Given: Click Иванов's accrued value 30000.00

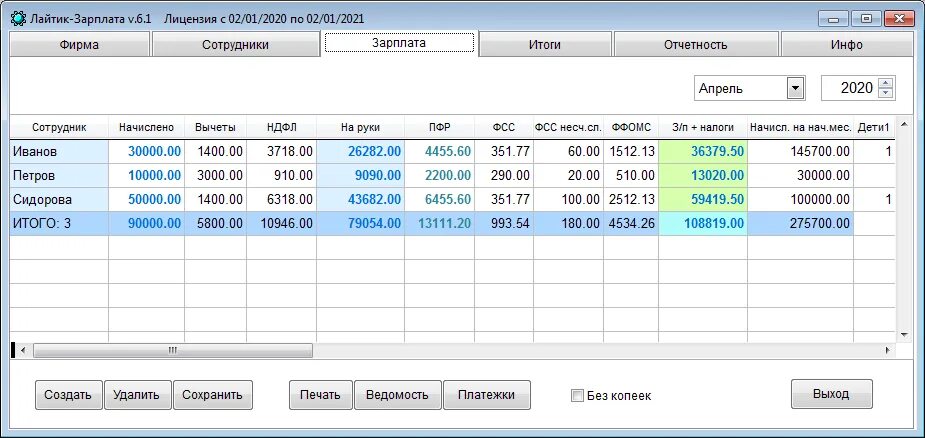Looking at the screenshot, I should pos(146,152).
